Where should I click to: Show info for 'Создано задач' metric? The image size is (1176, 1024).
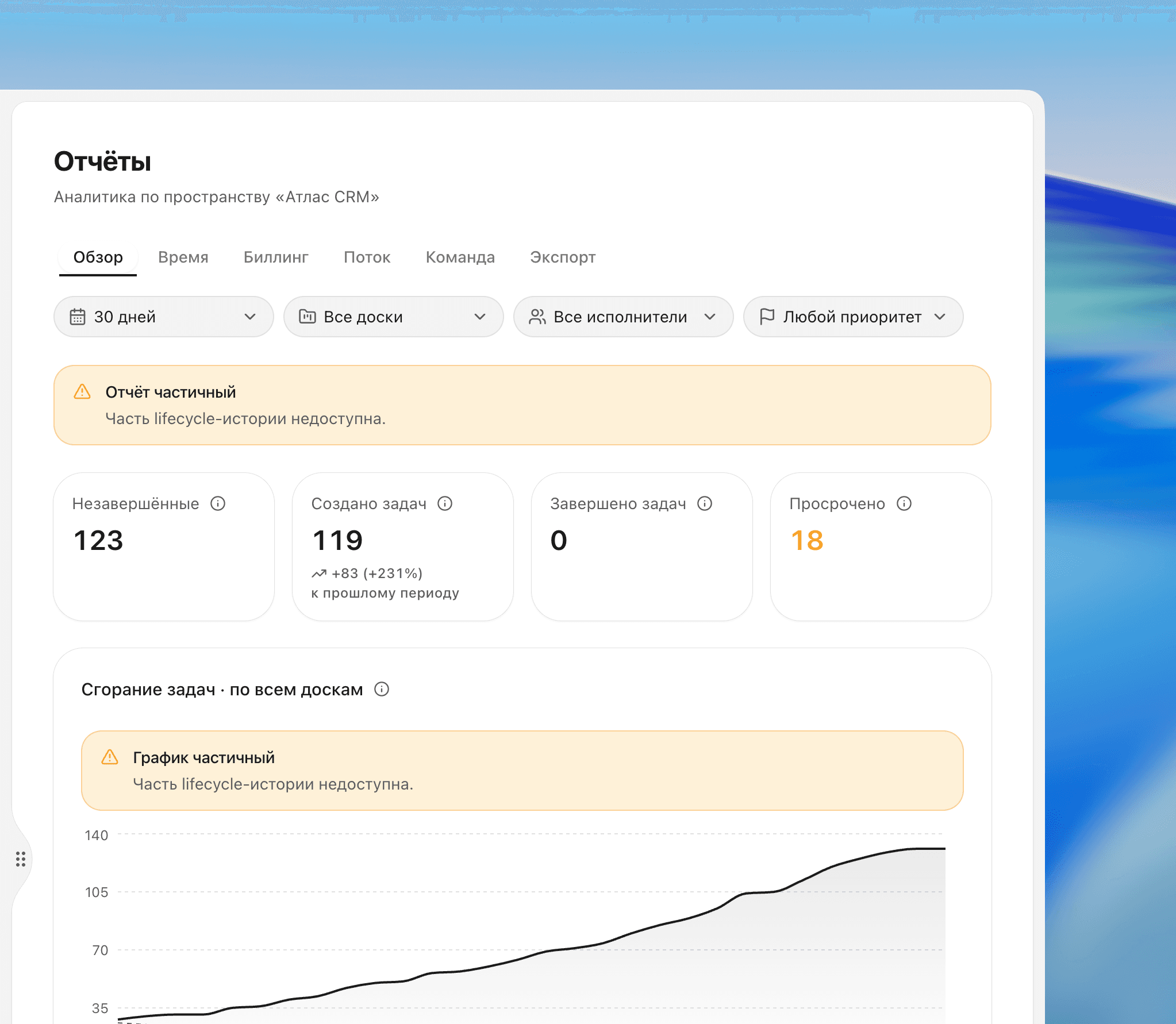445,503
